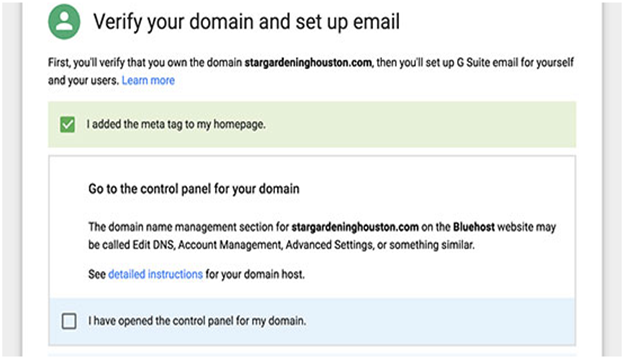
Task: Open the Learn more link
Action: pyautogui.click(x=148, y=80)
